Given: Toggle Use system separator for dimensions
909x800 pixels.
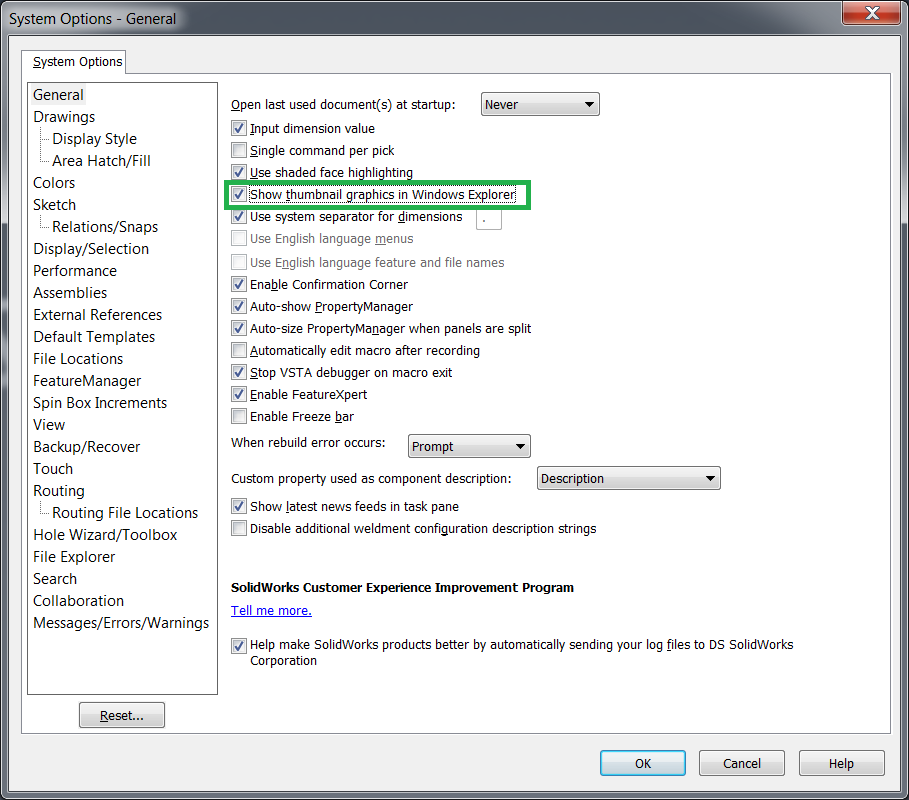Looking at the screenshot, I should point(238,216).
